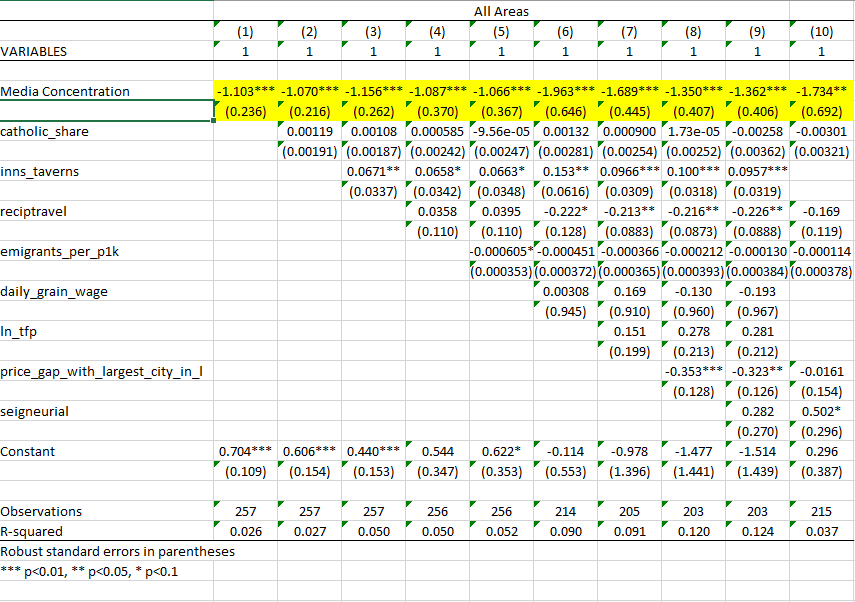The width and height of the screenshot is (855, 602).
Task: Select the 'inns_taverns' row label
Action: click(x=107, y=171)
